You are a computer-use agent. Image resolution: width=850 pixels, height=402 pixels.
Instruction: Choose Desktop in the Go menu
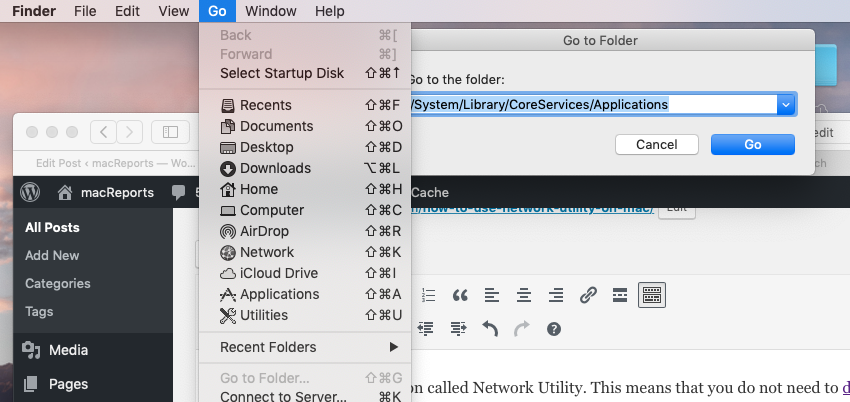point(305,147)
